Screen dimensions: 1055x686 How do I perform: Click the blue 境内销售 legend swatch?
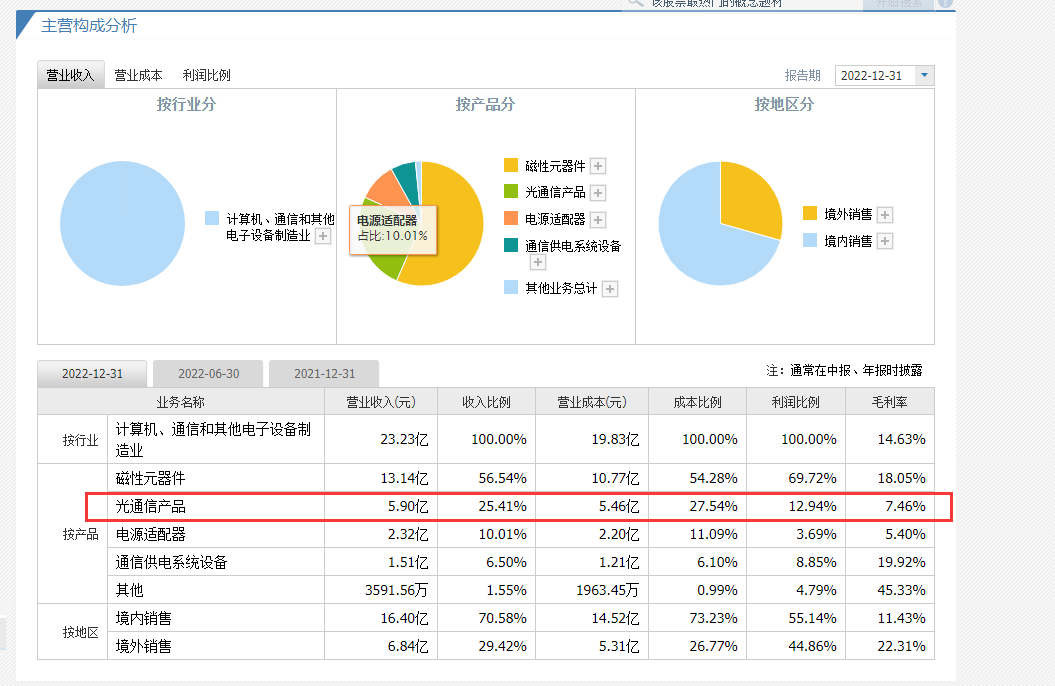810,241
